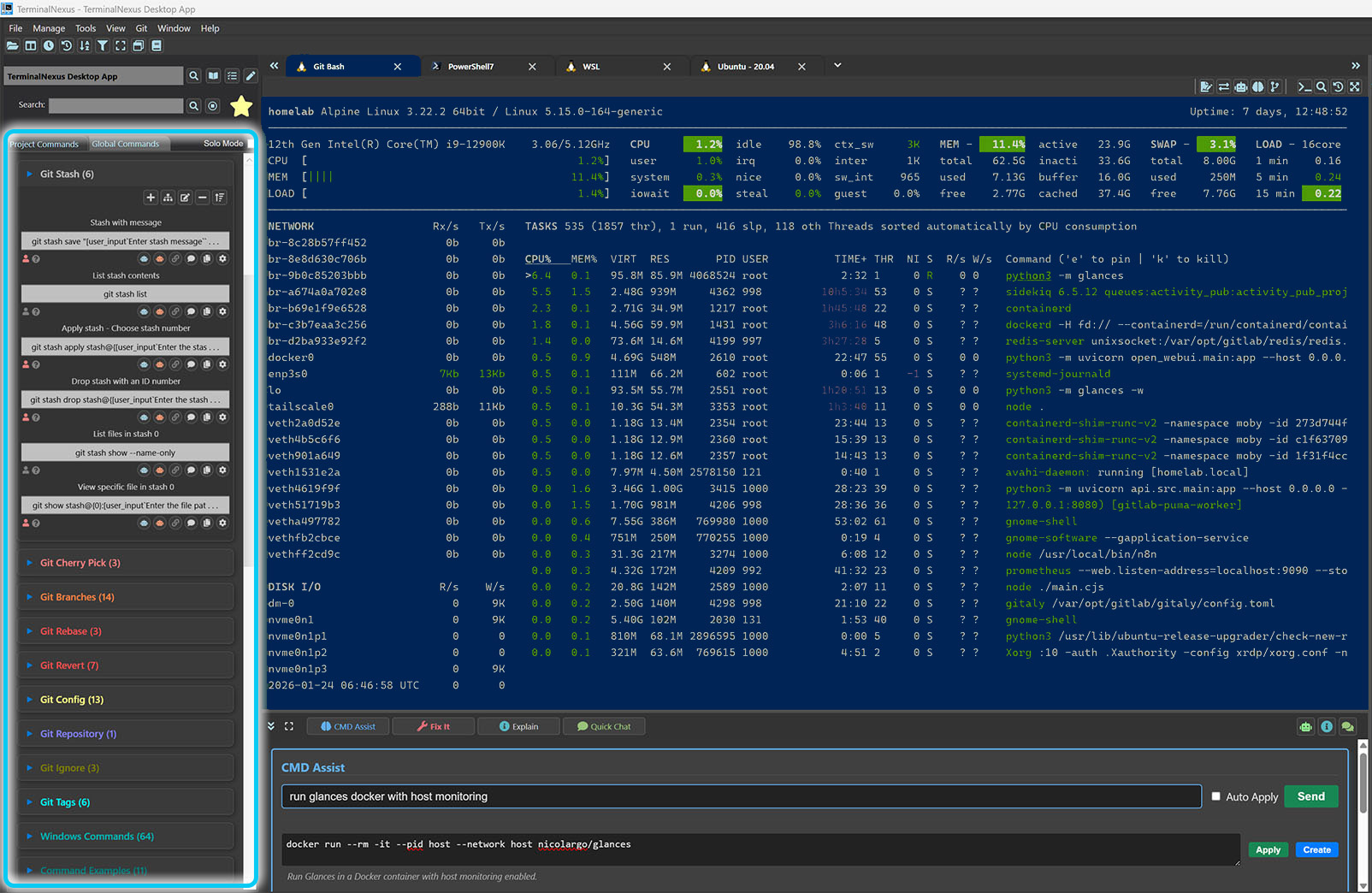Click the CMD Assist prompt input field
This screenshot has width=1372, height=893.
pos(741,796)
